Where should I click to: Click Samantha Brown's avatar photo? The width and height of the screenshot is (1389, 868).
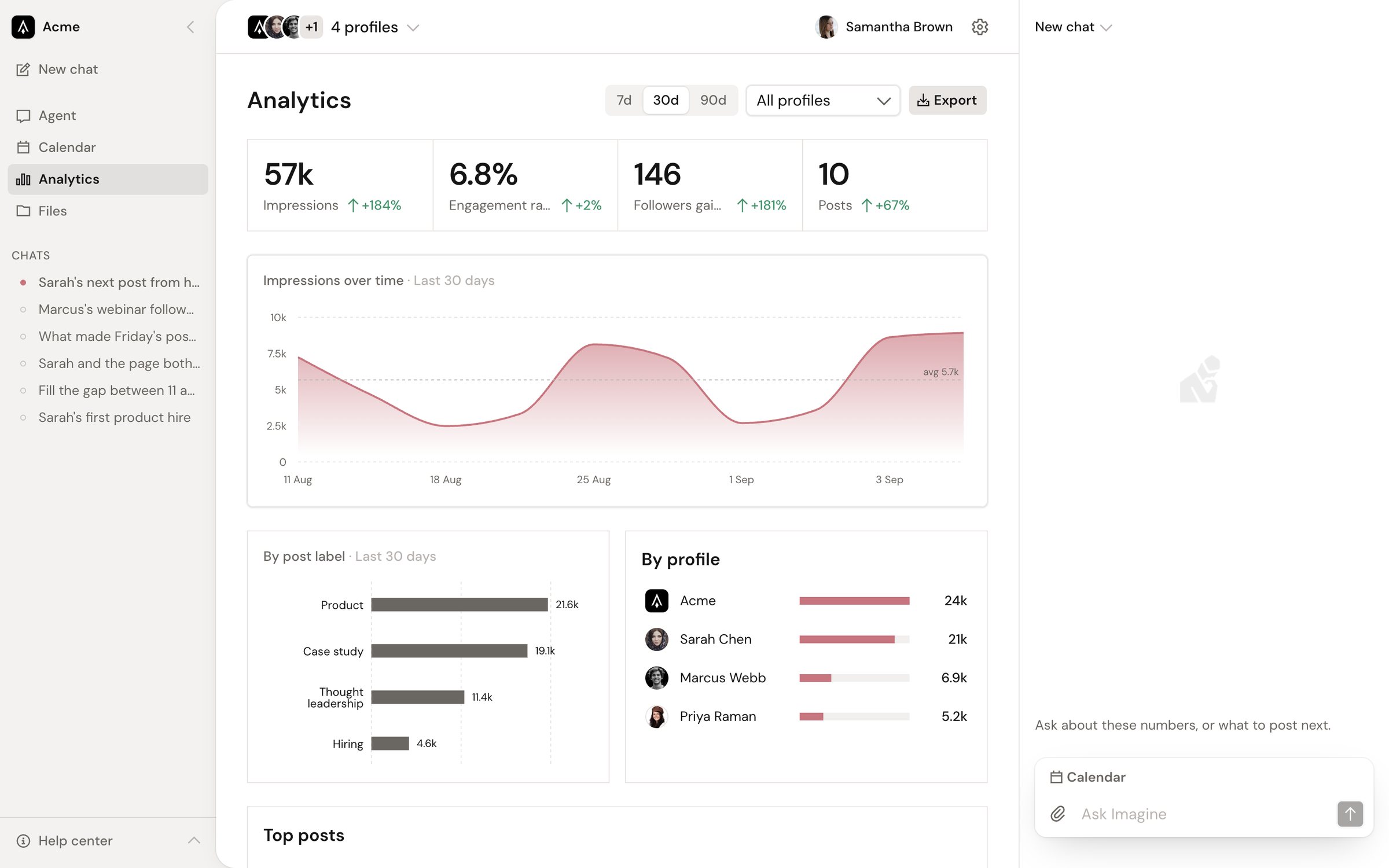(x=826, y=27)
